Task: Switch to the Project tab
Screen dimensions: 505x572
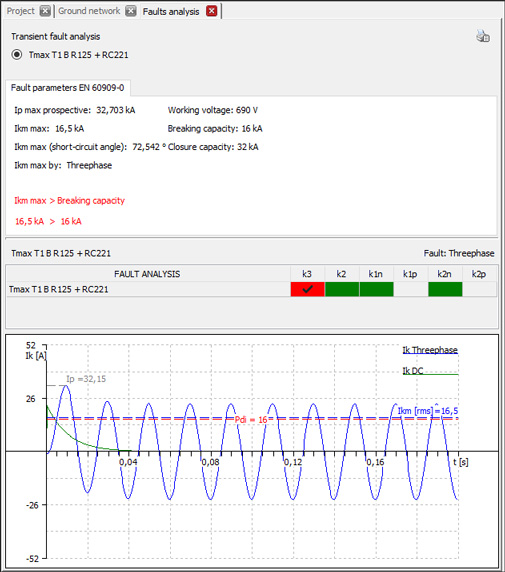Action: tap(21, 11)
